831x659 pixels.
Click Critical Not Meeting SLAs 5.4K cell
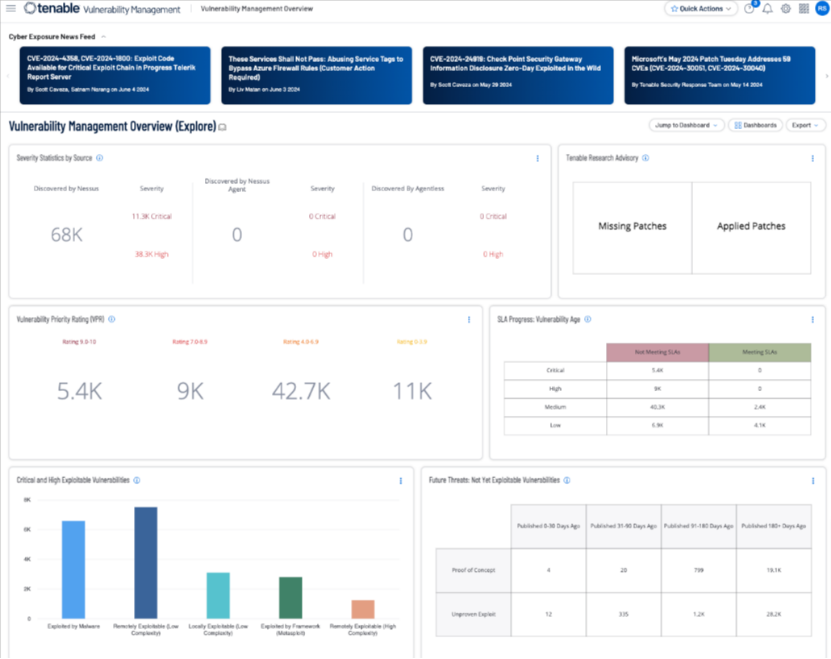tap(658, 371)
